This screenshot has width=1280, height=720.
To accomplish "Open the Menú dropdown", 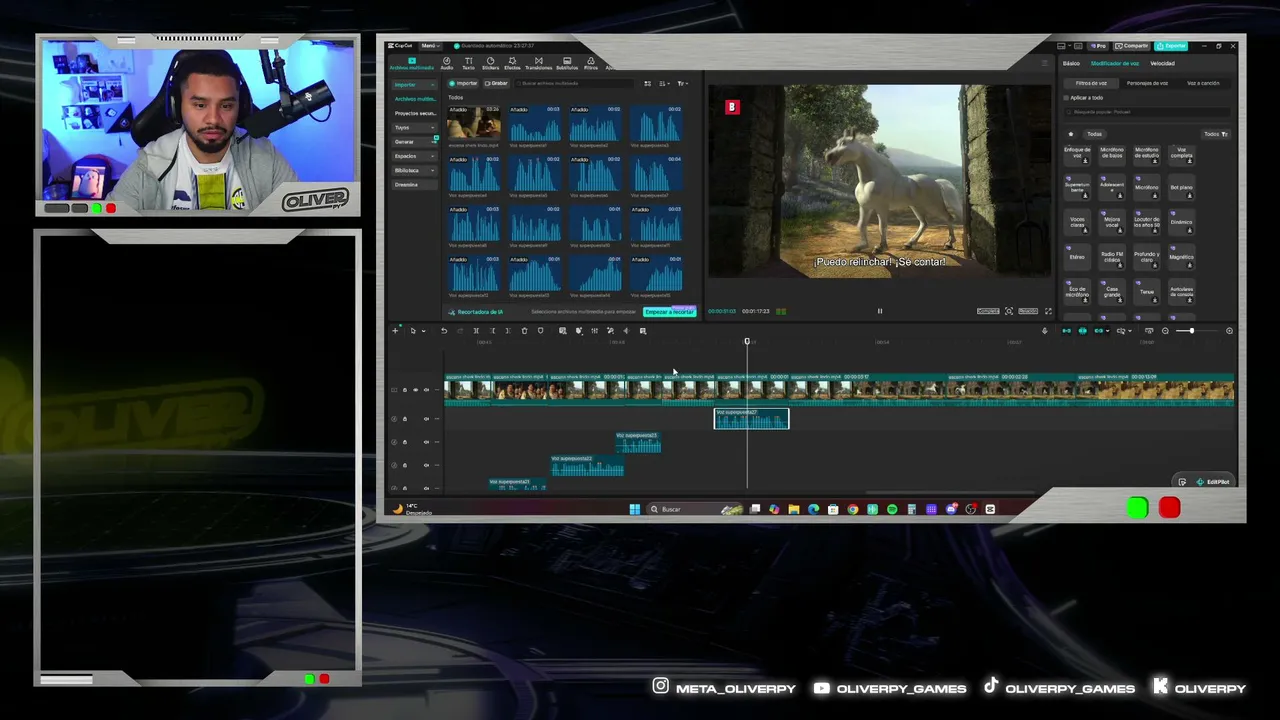I will [430, 46].
